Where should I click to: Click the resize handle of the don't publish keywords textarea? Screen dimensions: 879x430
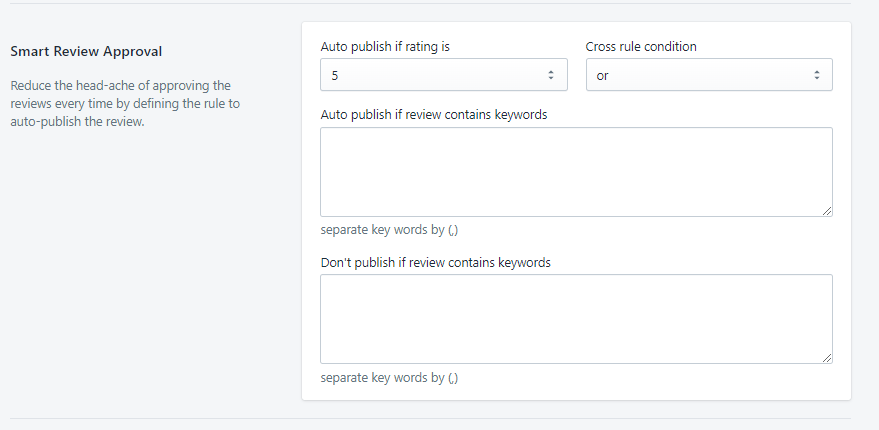(827, 358)
